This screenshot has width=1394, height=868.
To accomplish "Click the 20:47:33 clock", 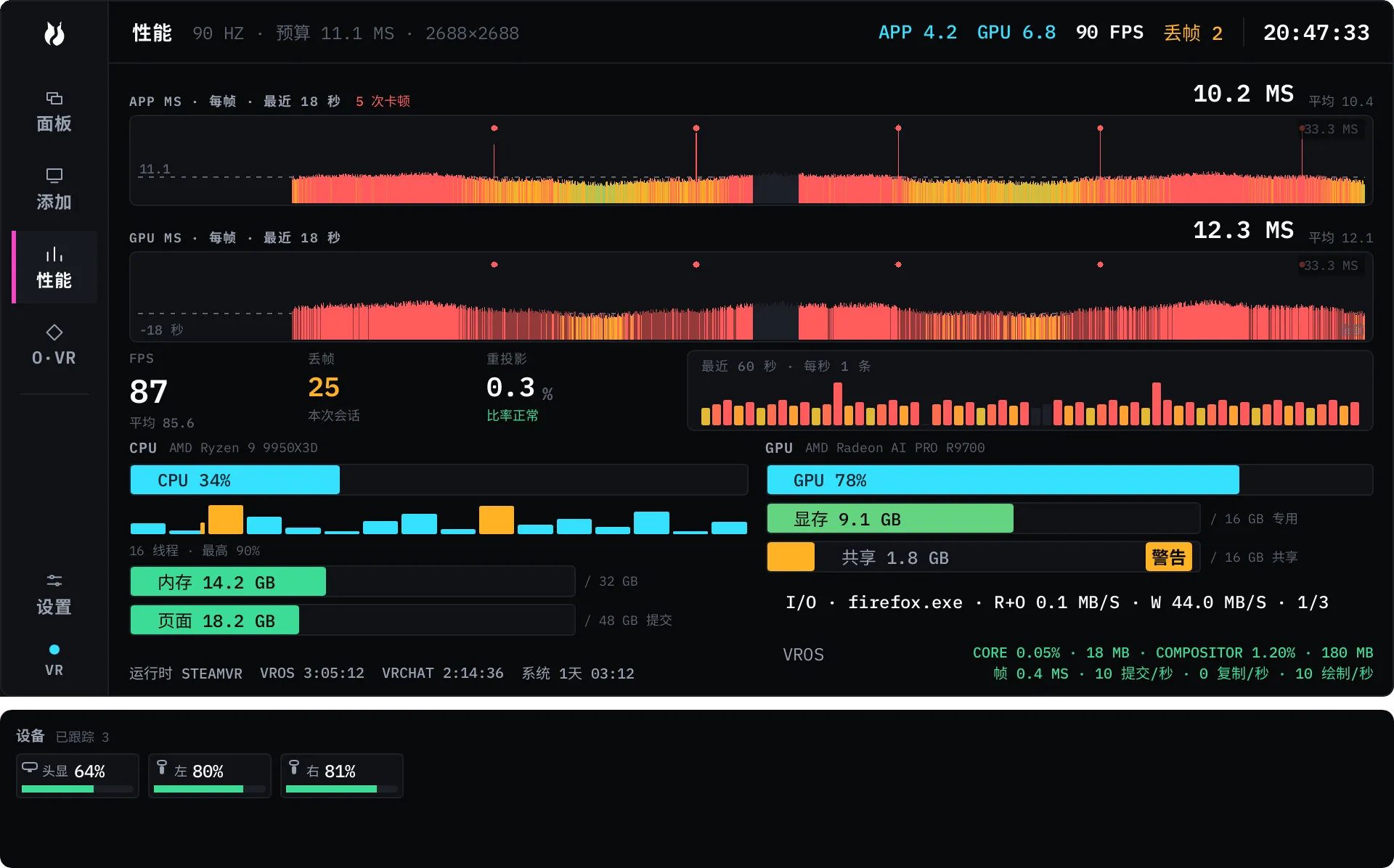I will [x=1316, y=33].
